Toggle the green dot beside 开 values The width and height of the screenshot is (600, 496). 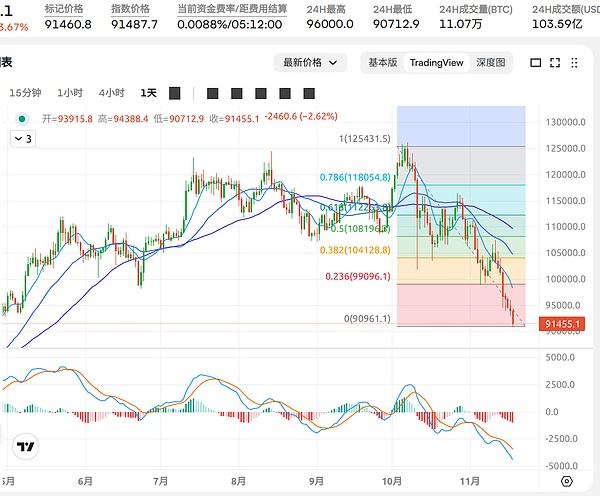23,118
